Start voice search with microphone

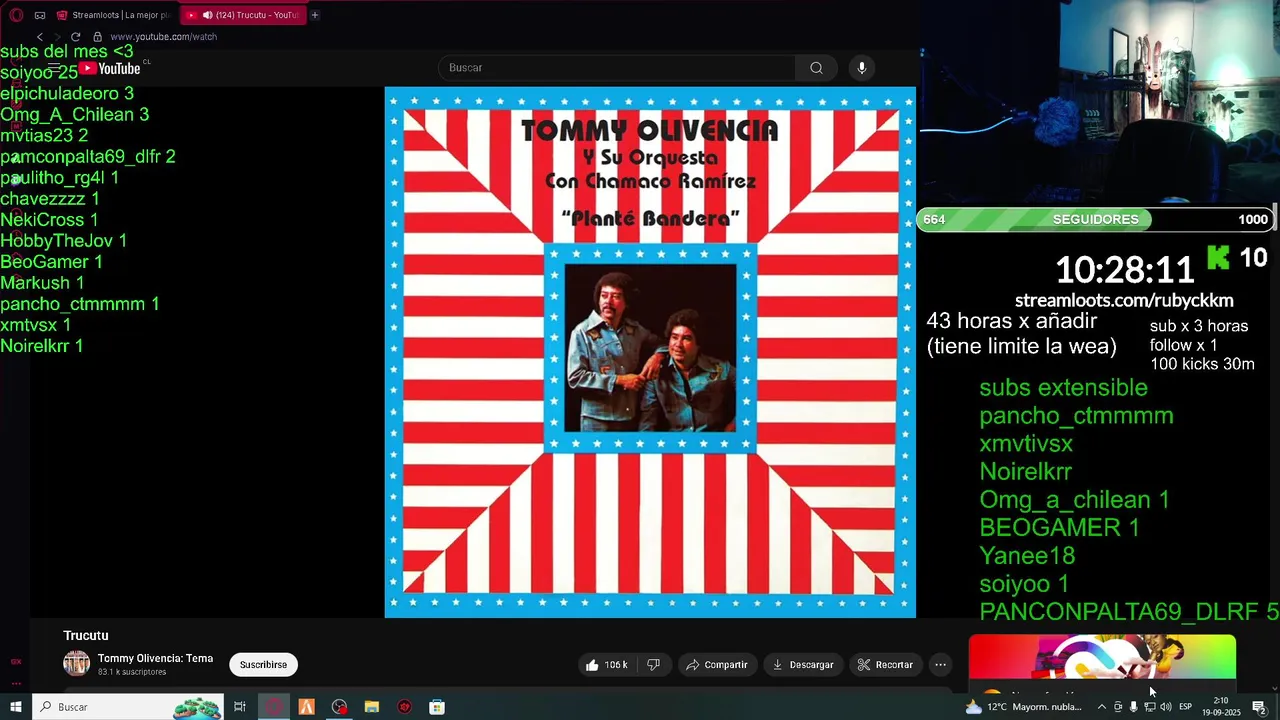pyautogui.click(x=862, y=68)
